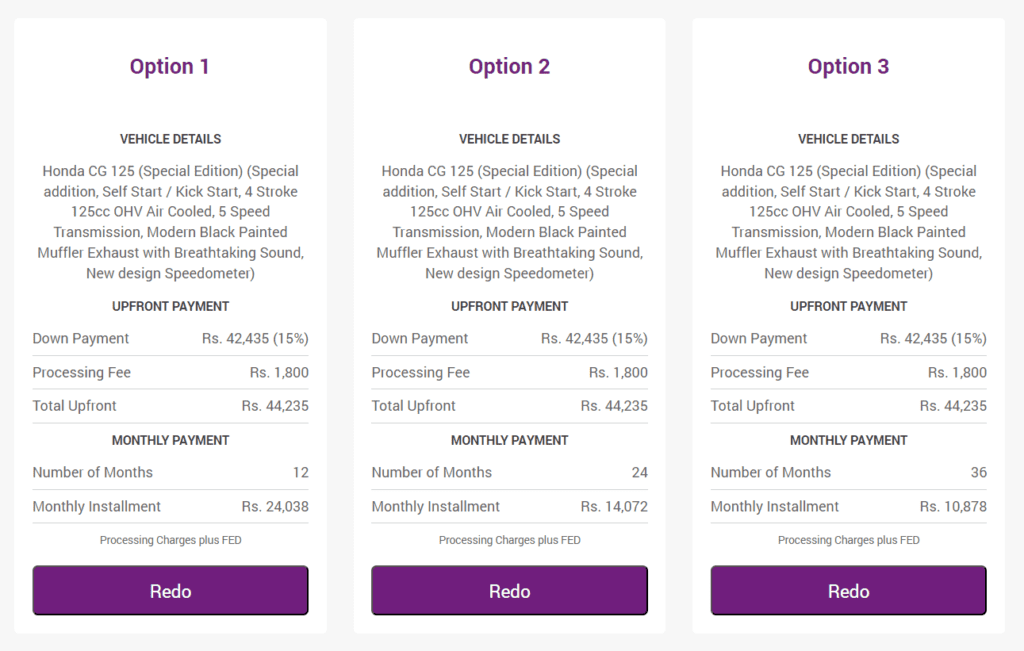
Task: Click Number of Months value 36
Action: coord(978,472)
